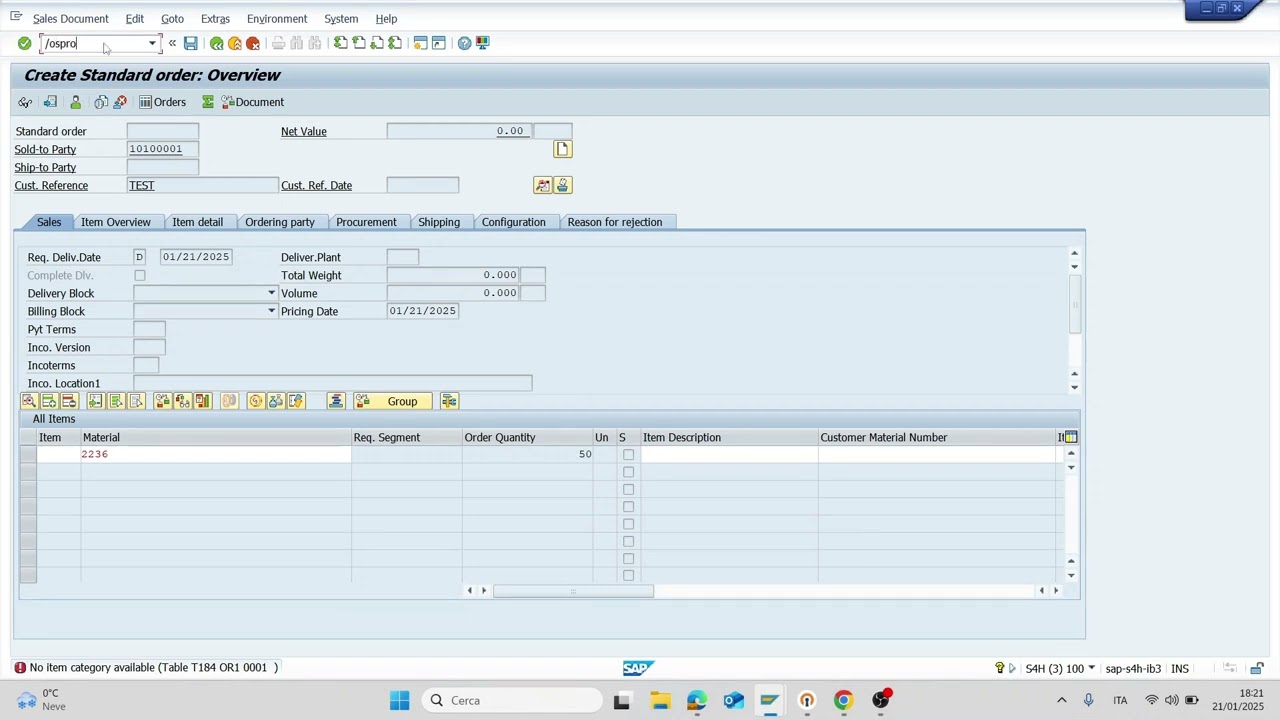Click the Delete Item icon
The image size is (1280, 720).
click(68, 401)
